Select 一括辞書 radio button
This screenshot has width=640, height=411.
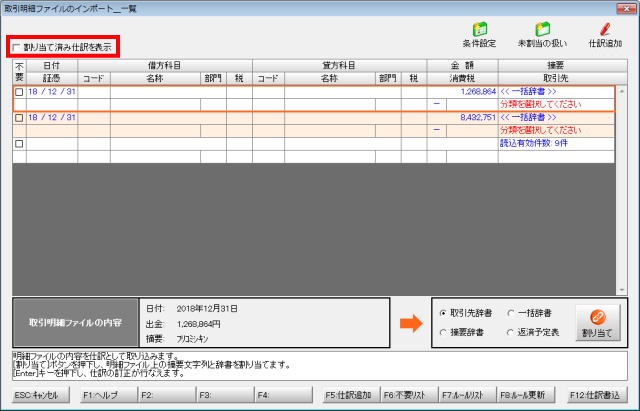point(510,313)
